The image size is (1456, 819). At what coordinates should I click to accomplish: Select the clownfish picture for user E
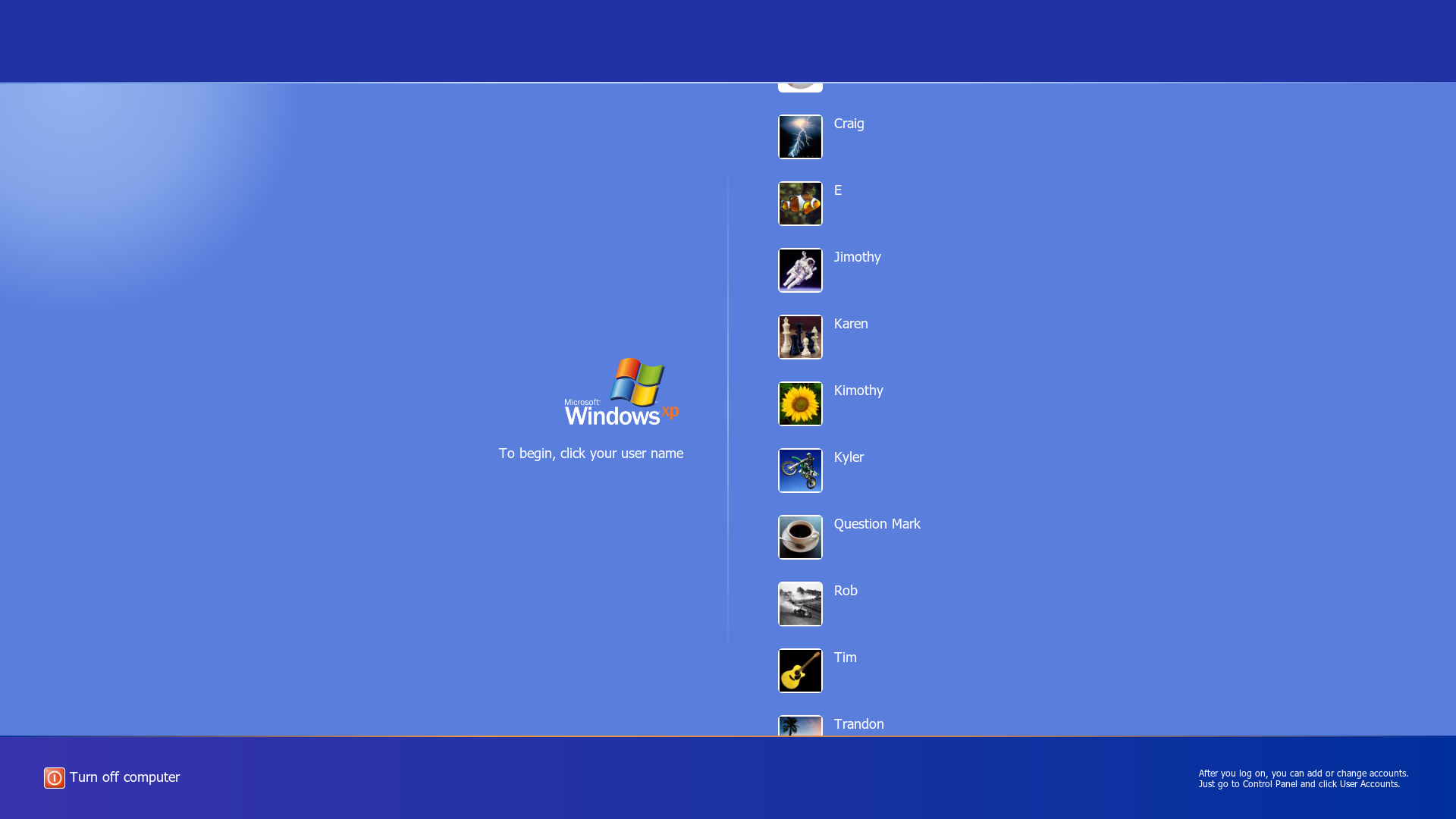(800, 203)
